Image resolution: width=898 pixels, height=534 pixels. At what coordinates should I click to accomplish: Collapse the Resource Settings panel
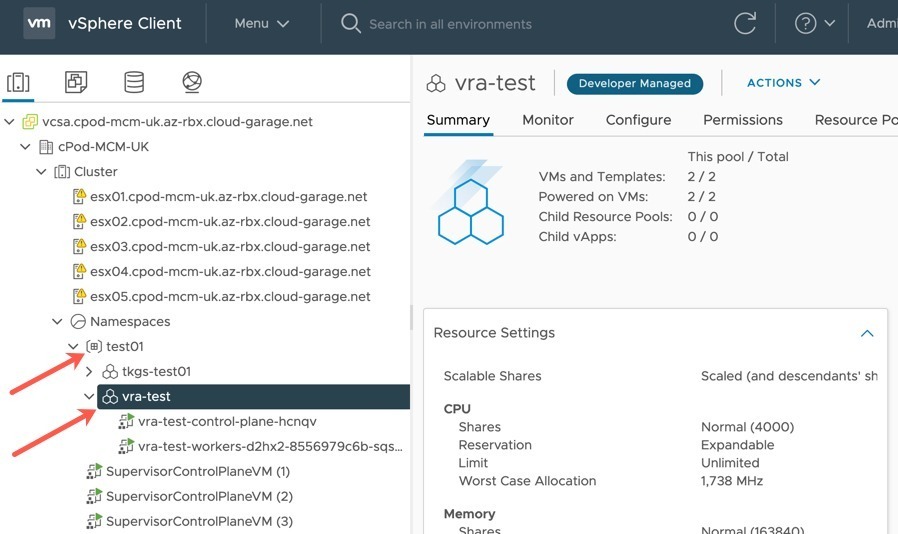867,333
